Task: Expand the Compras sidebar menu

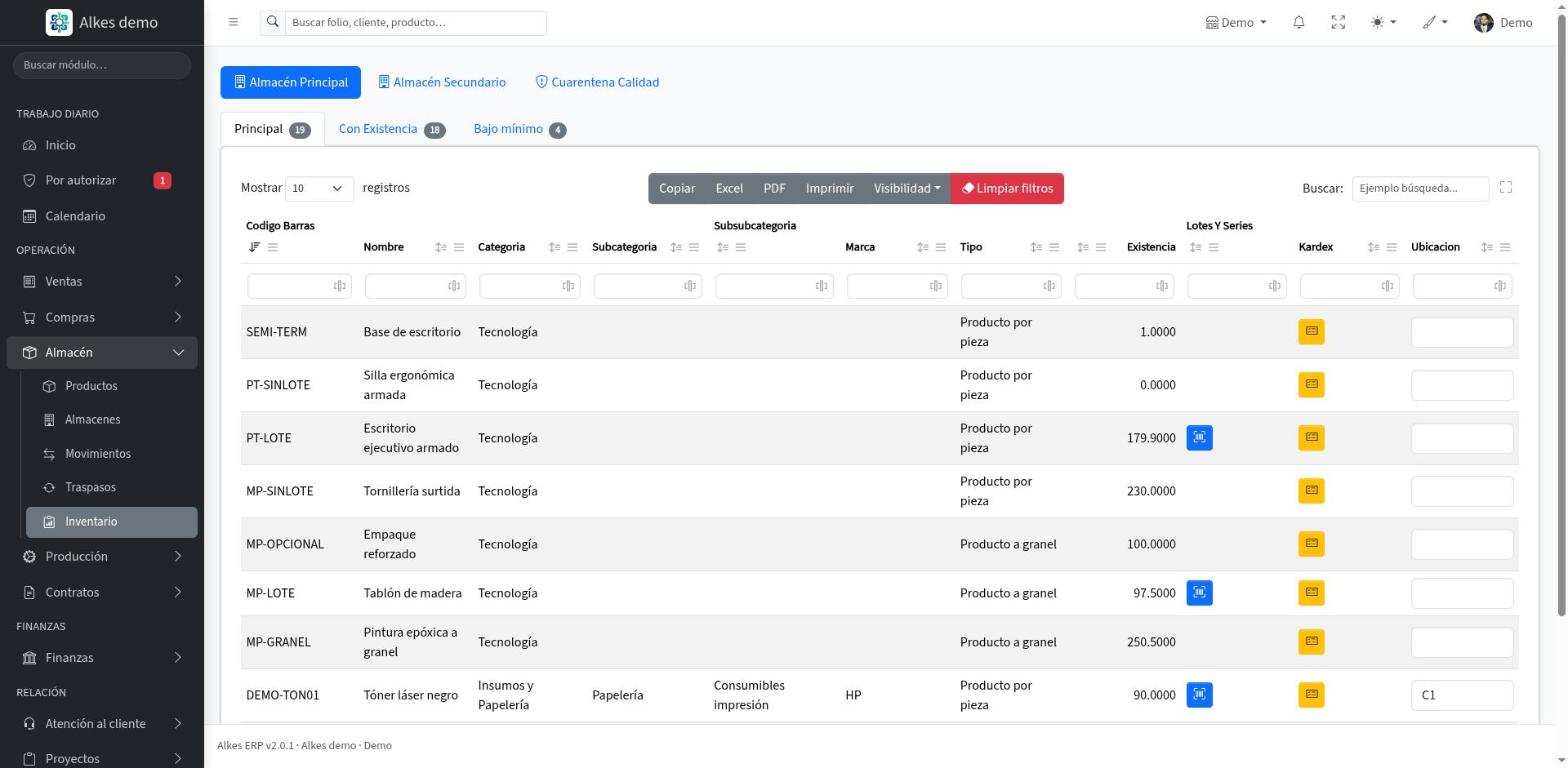Action: pyautogui.click(x=102, y=317)
